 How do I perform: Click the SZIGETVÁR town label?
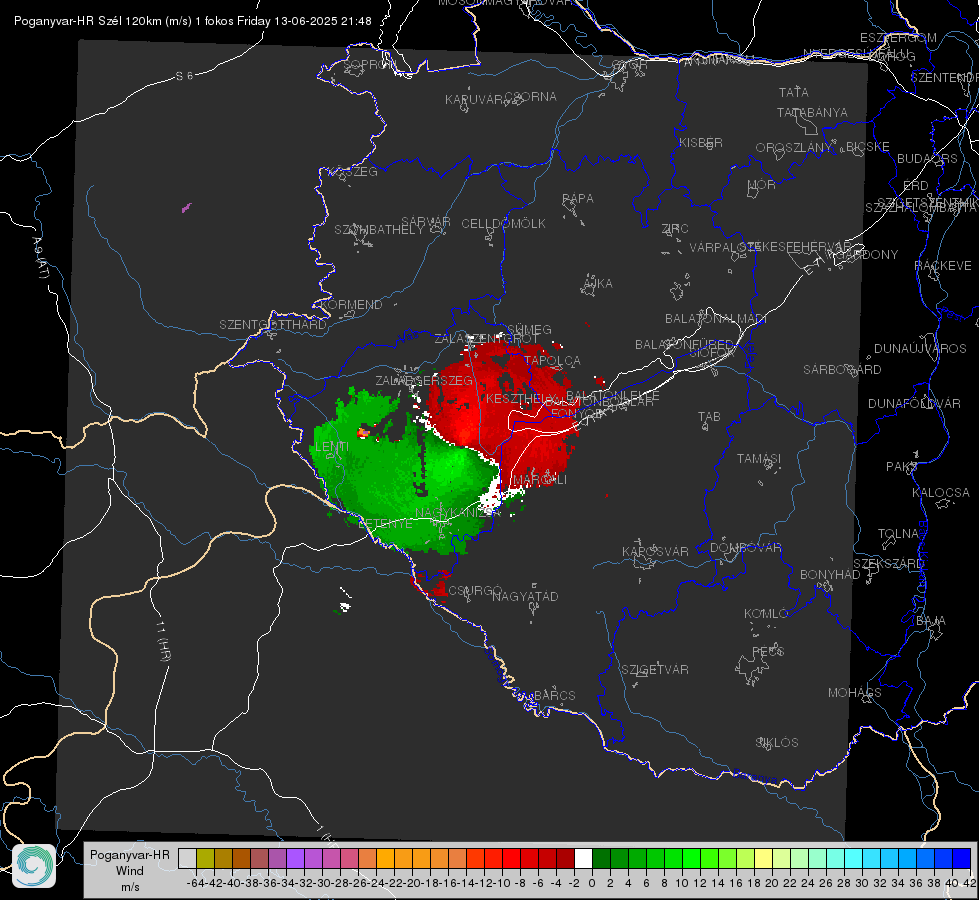655,670
